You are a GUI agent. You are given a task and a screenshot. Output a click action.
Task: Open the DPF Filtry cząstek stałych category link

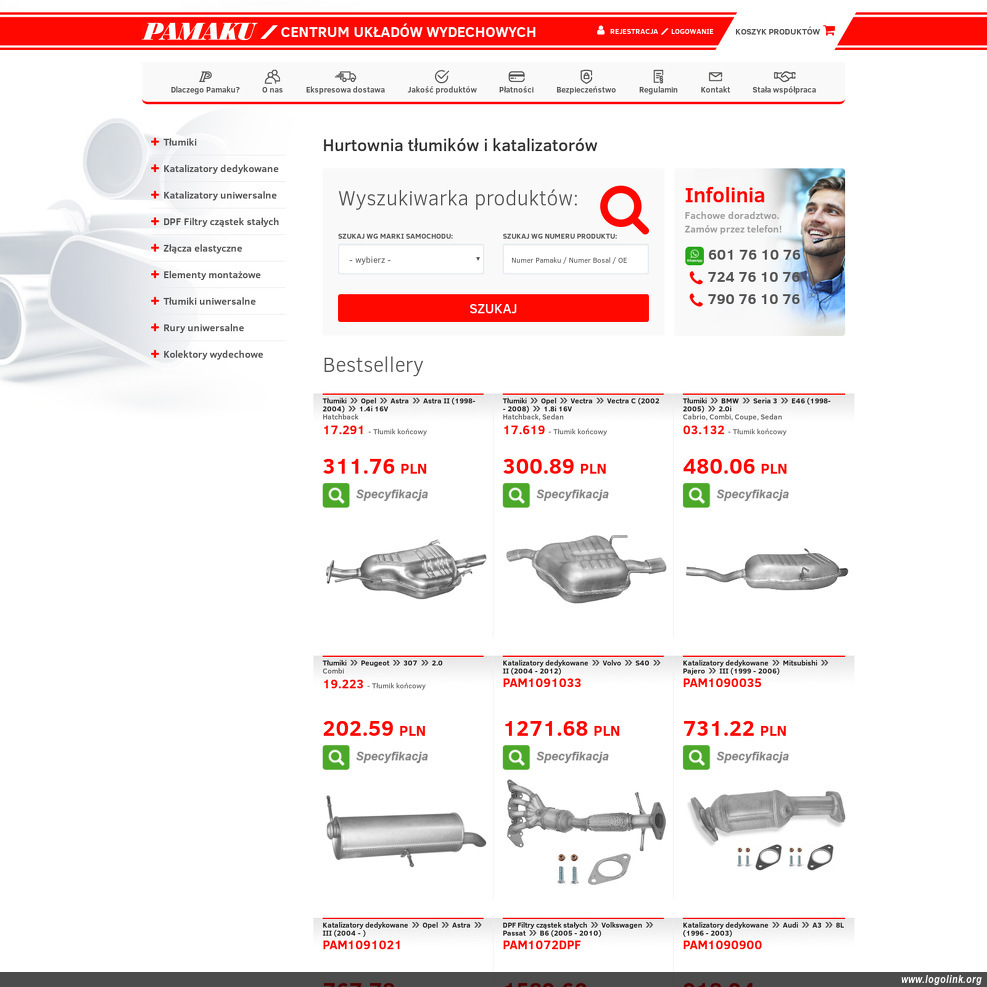pyautogui.click(x=221, y=222)
